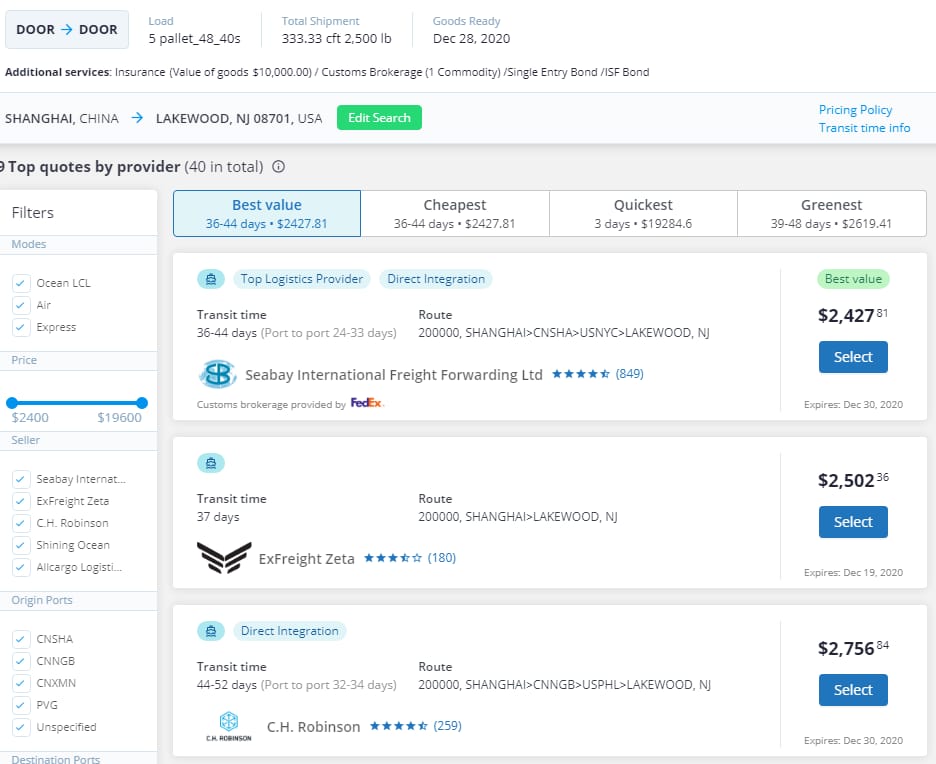This screenshot has width=936, height=764.
Task: Click the Price filter section header
Action: click(78, 360)
